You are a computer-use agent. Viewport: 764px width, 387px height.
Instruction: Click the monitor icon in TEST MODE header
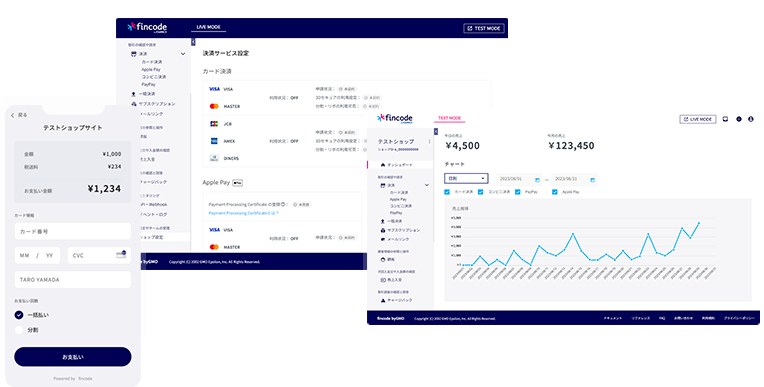point(725,119)
